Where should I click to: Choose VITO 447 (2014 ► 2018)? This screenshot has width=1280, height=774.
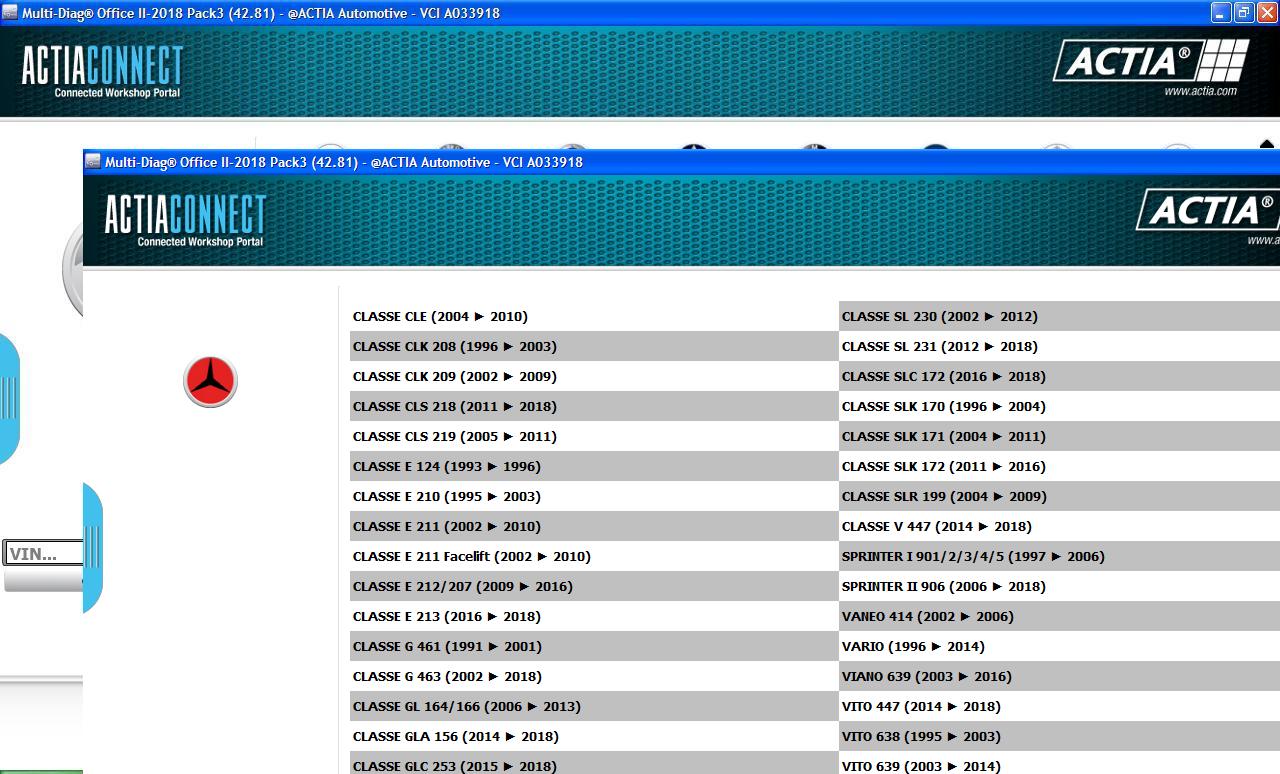point(1060,706)
